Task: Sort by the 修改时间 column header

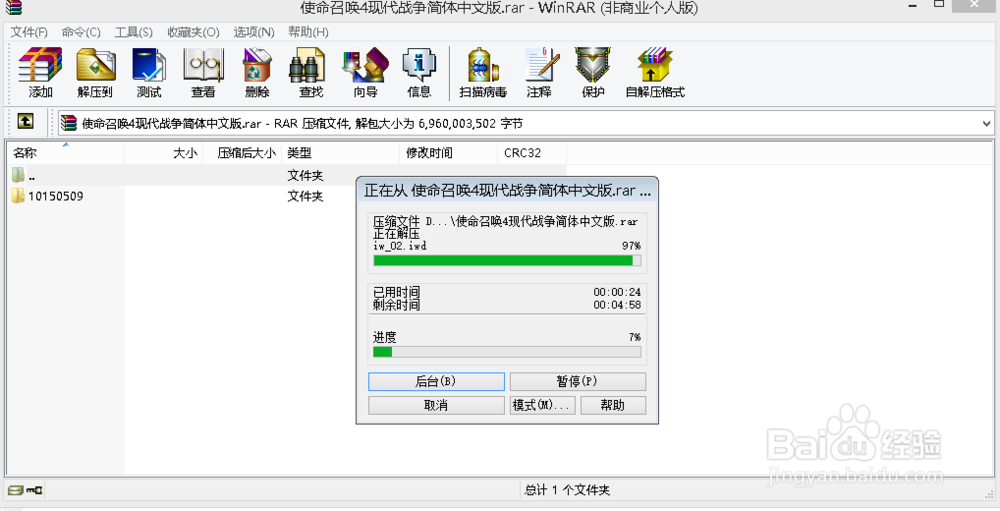Action: pos(449,152)
